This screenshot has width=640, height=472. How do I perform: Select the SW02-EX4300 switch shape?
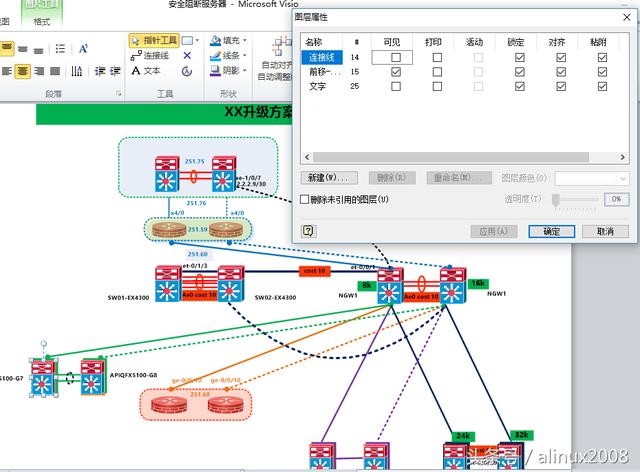point(231,284)
